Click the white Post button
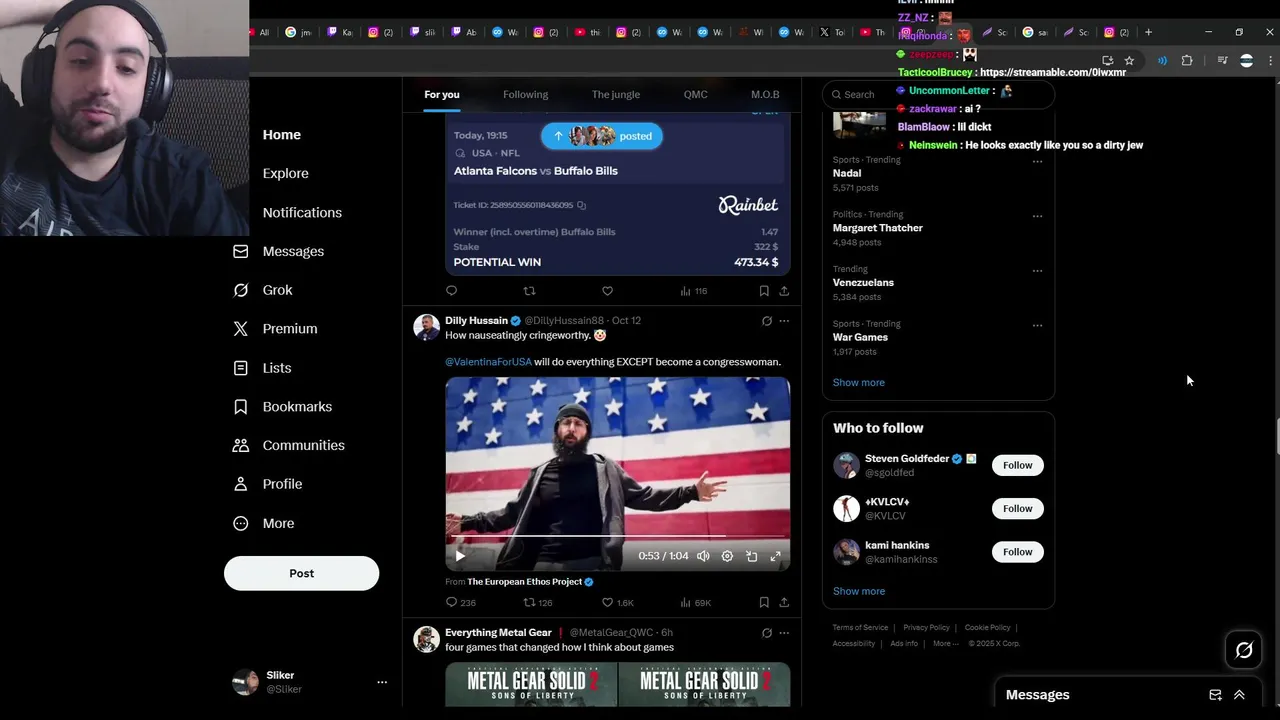 tap(301, 573)
